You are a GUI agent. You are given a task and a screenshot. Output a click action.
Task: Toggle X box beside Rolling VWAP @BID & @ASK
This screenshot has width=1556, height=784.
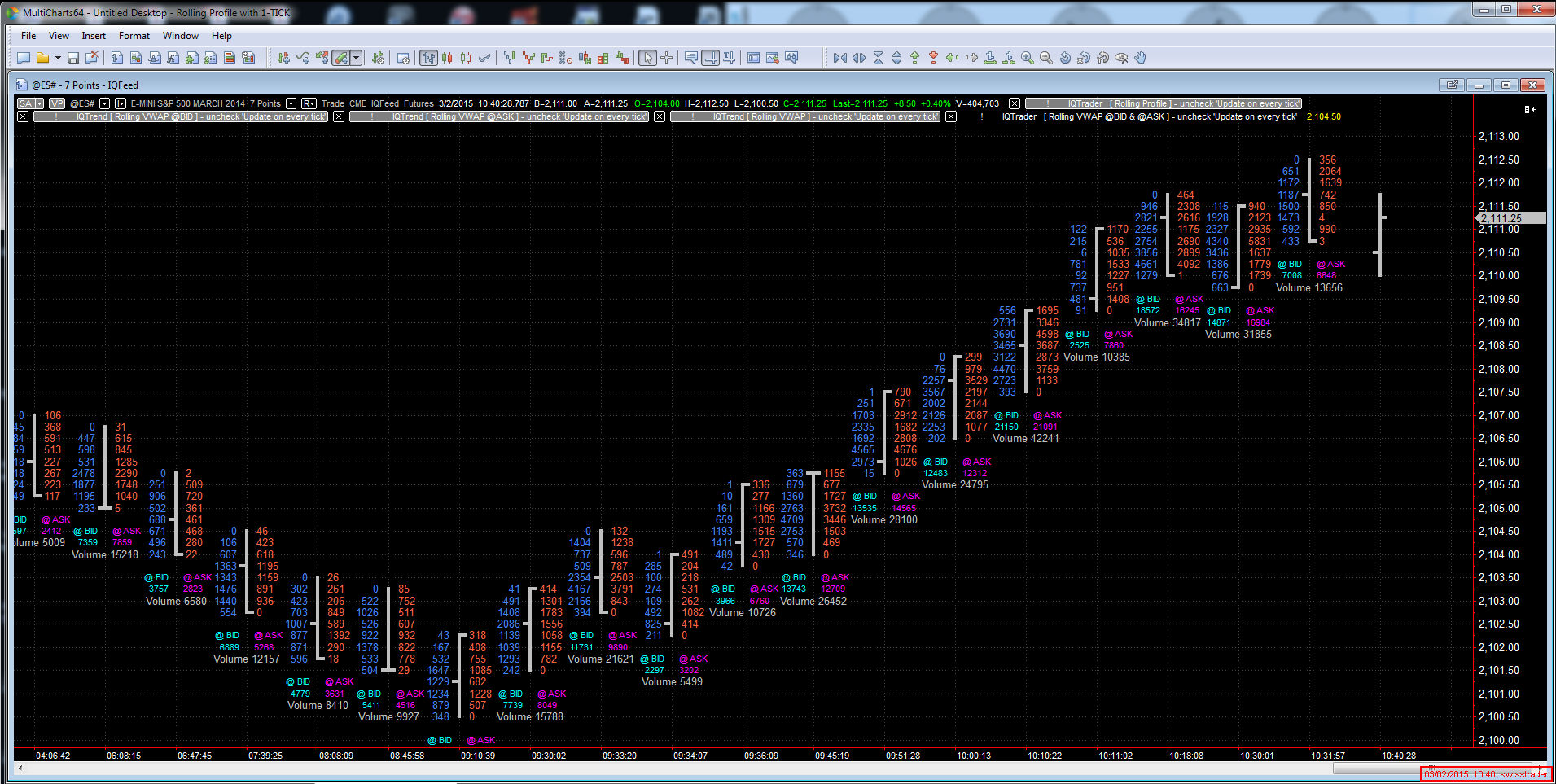950,116
